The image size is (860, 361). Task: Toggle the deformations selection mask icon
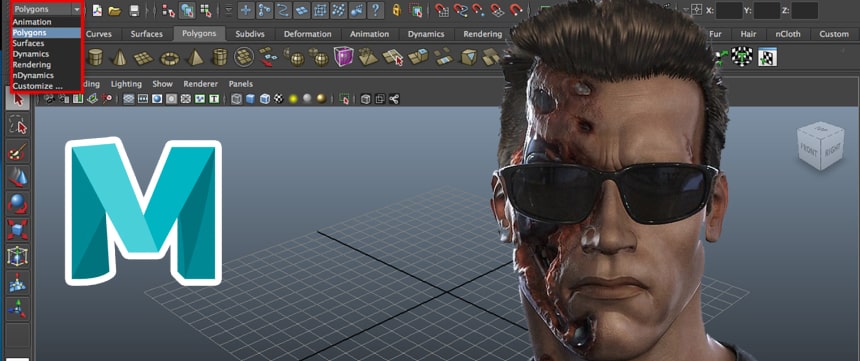pos(320,10)
